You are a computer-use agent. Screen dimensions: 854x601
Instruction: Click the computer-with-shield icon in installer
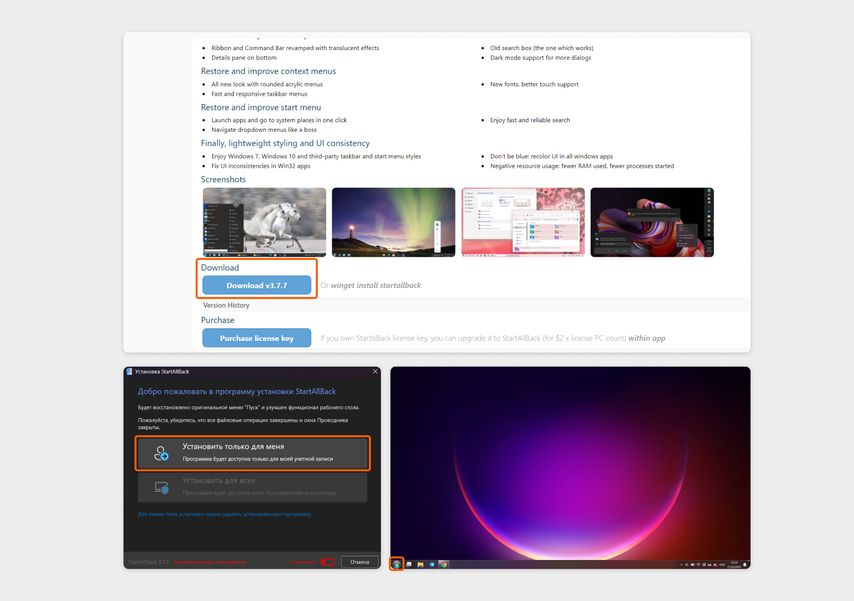pos(161,487)
